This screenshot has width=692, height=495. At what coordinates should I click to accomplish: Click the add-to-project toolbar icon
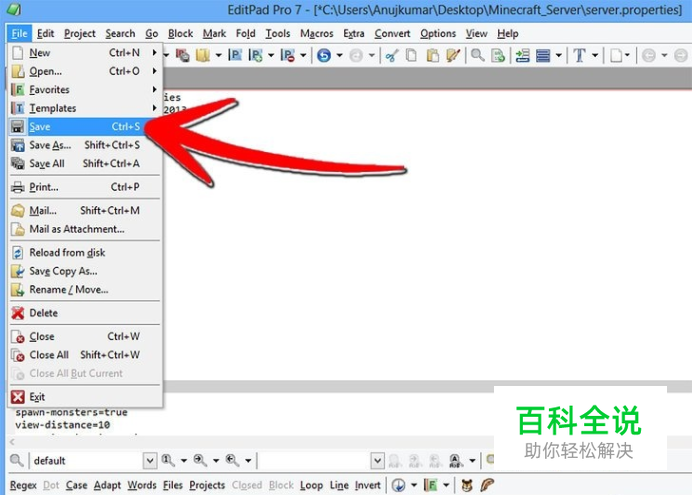256,55
